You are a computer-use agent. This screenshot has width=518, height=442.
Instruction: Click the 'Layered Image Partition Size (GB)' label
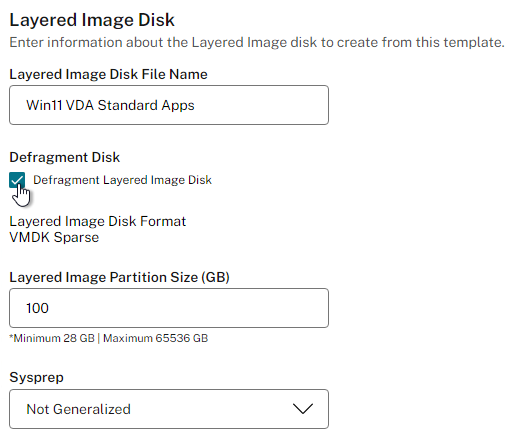pos(119,277)
